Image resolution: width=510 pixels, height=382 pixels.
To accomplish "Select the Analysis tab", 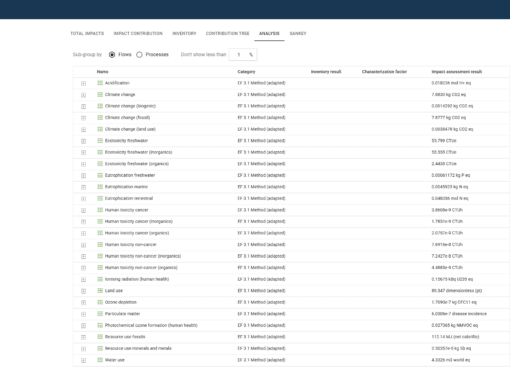I will point(269,33).
